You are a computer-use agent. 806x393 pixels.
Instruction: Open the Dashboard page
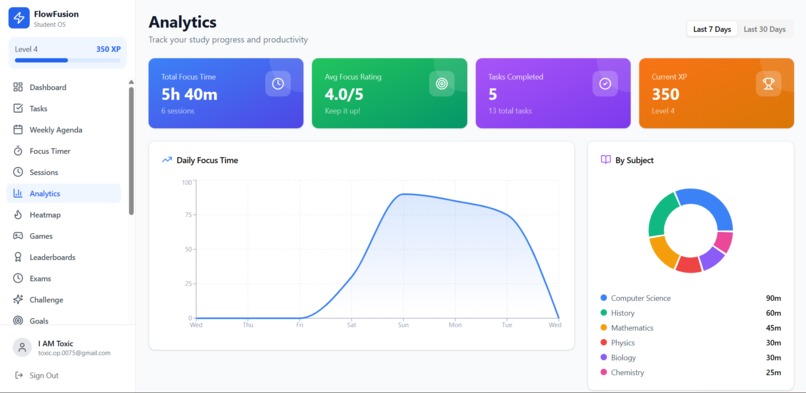64,87
